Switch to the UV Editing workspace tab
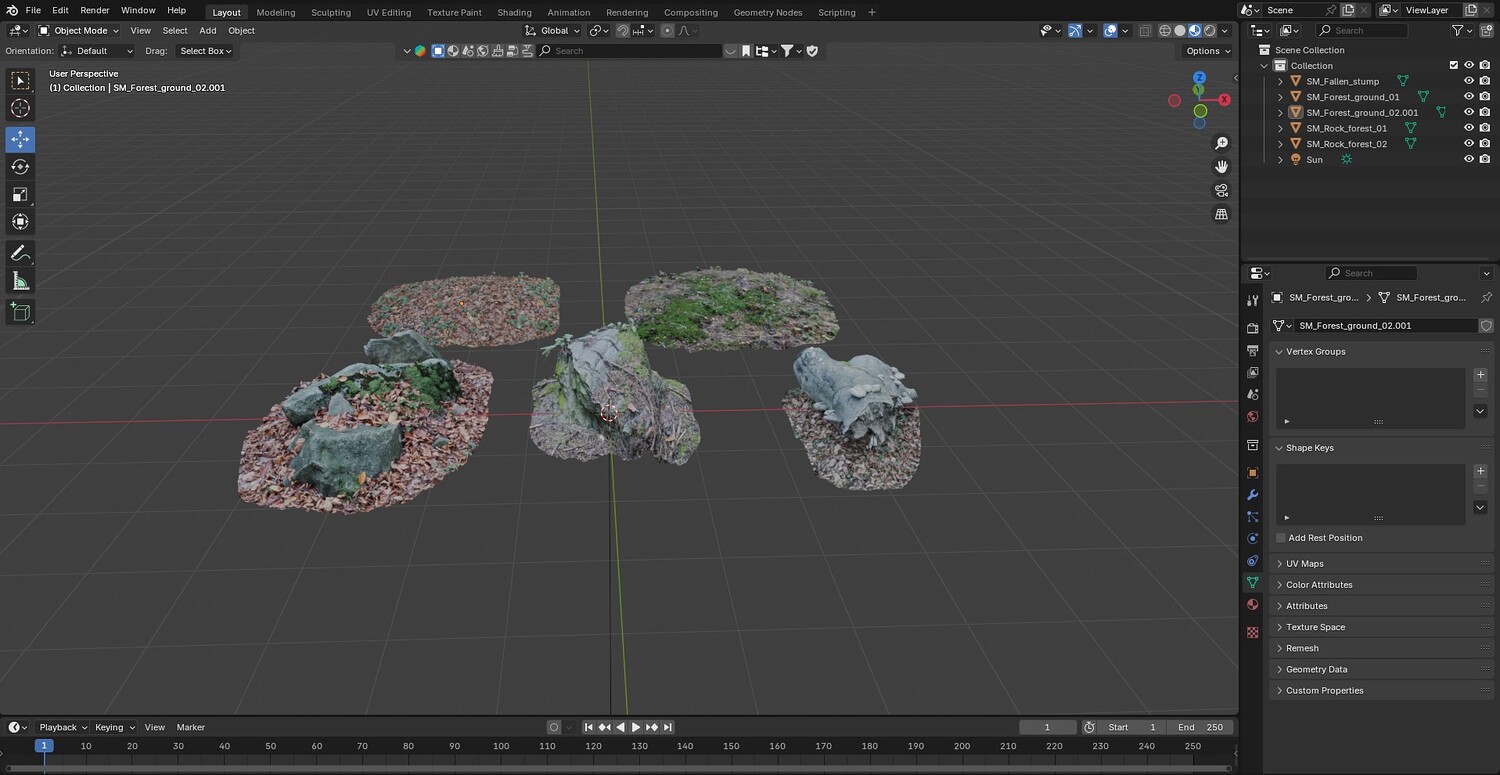The image size is (1500, 775). pyautogui.click(x=389, y=12)
